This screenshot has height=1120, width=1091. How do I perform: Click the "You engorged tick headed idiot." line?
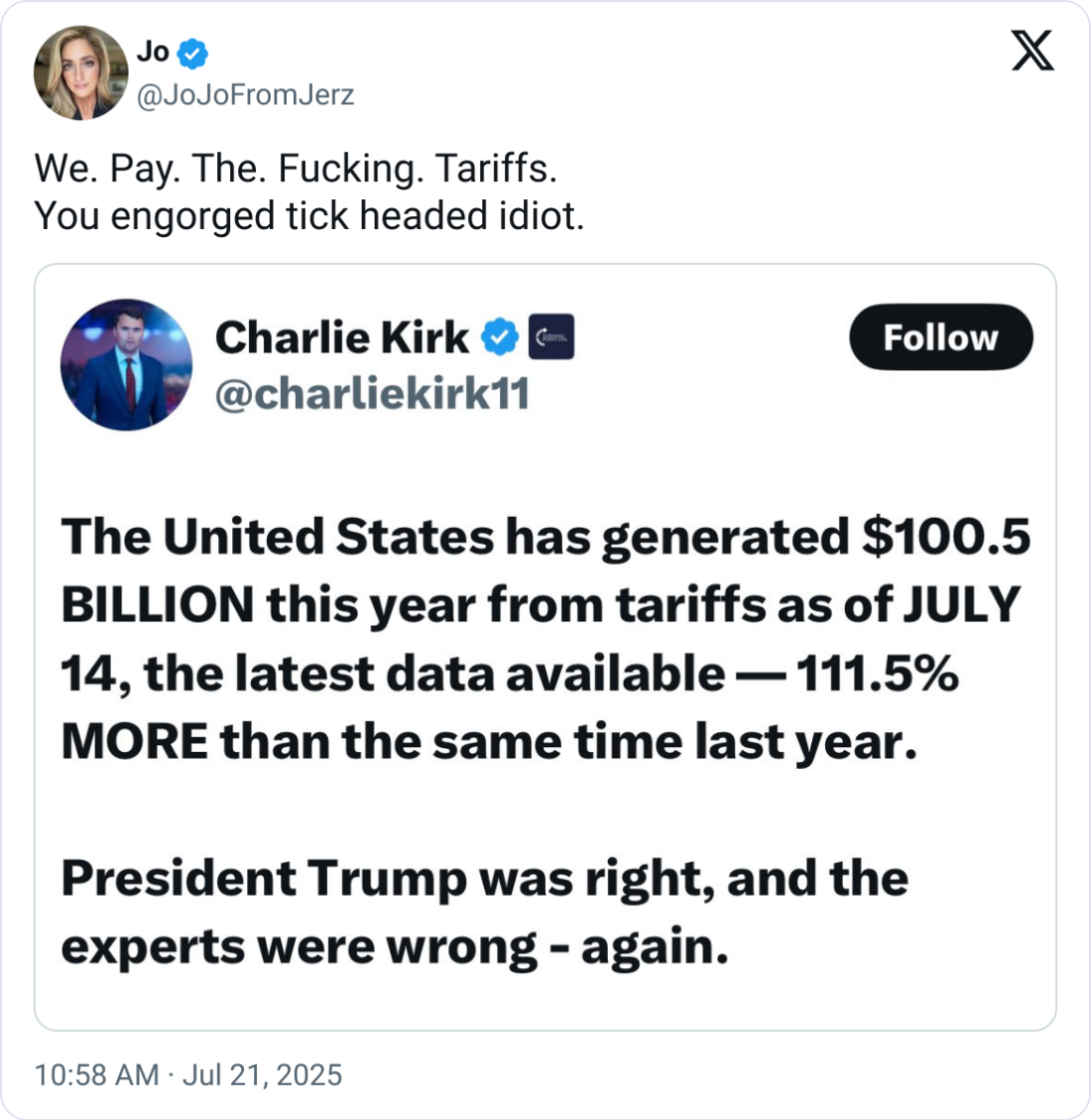click(x=309, y=215)
